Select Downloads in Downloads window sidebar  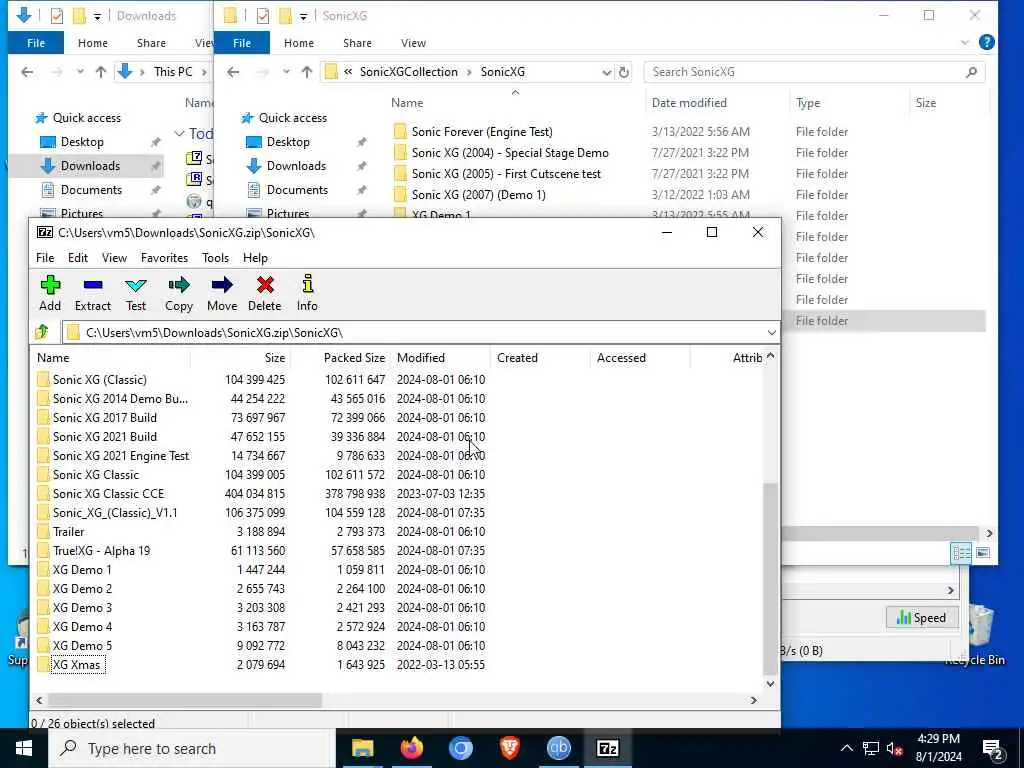90,166
